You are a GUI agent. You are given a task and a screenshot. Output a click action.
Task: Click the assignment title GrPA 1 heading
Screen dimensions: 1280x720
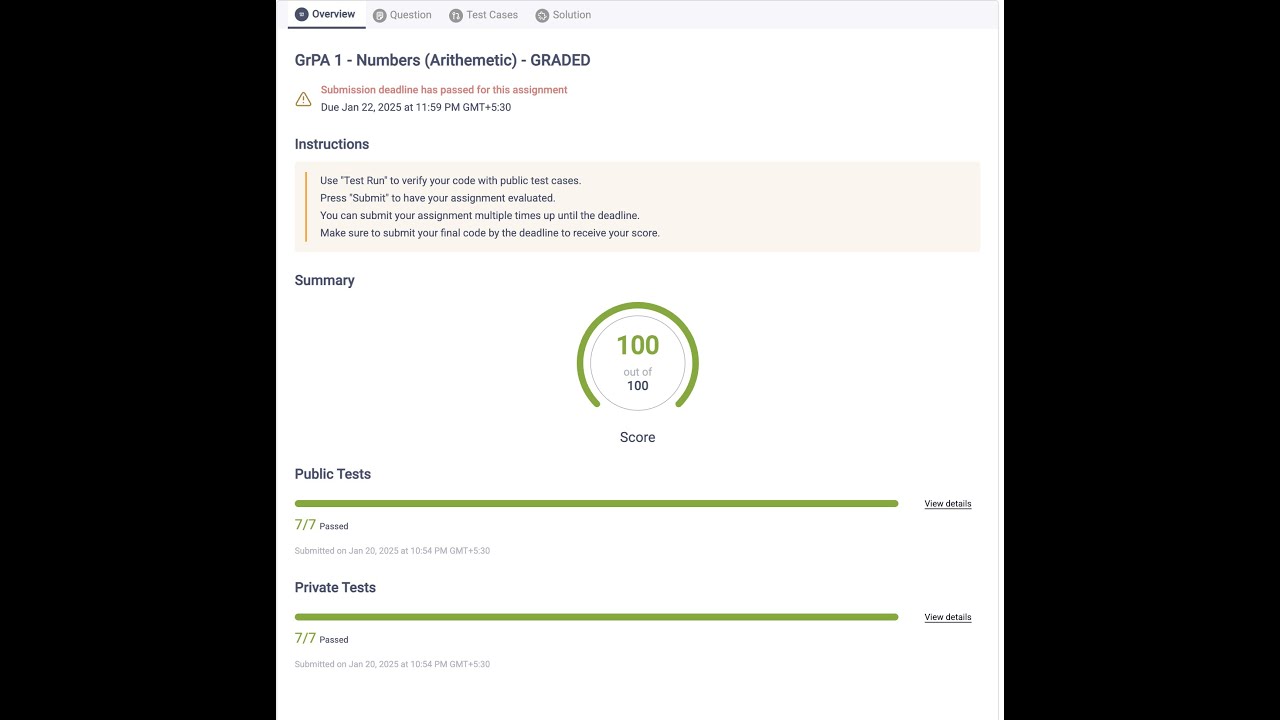point(442,60)
